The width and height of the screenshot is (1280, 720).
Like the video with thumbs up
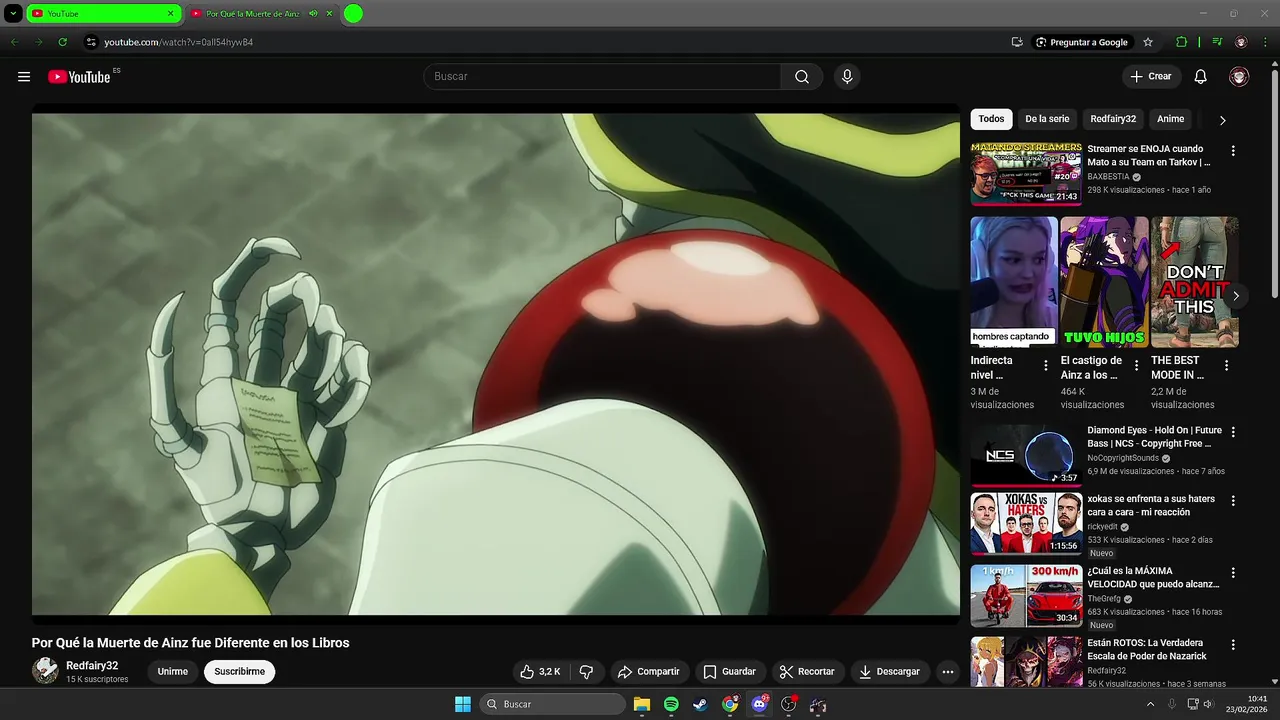pos(540,672)
